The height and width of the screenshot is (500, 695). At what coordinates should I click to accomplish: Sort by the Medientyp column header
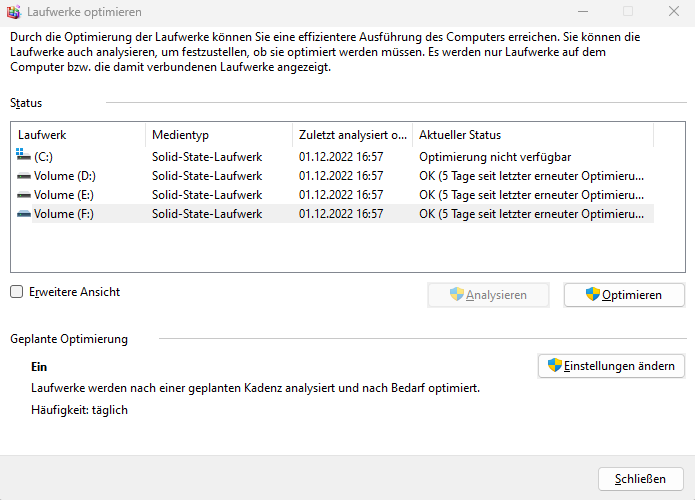click(219, 135)
